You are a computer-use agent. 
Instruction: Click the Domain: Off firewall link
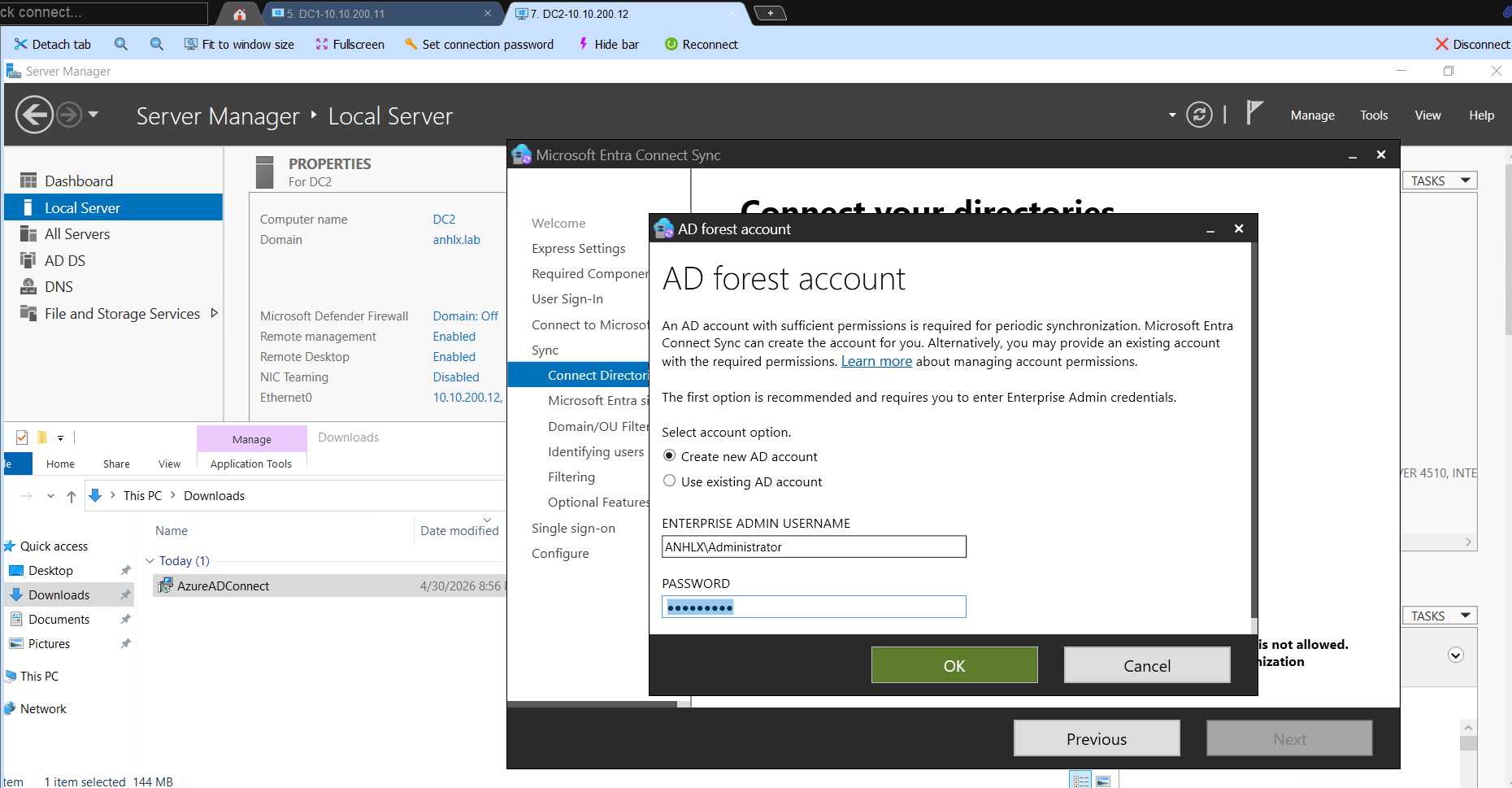[x=465, y=316]
